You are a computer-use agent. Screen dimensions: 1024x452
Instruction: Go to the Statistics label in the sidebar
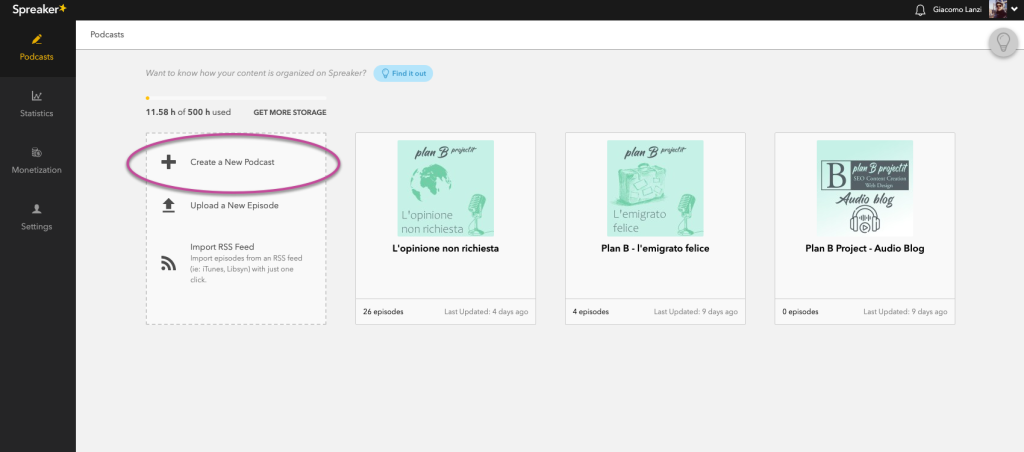tap(37, 114)
